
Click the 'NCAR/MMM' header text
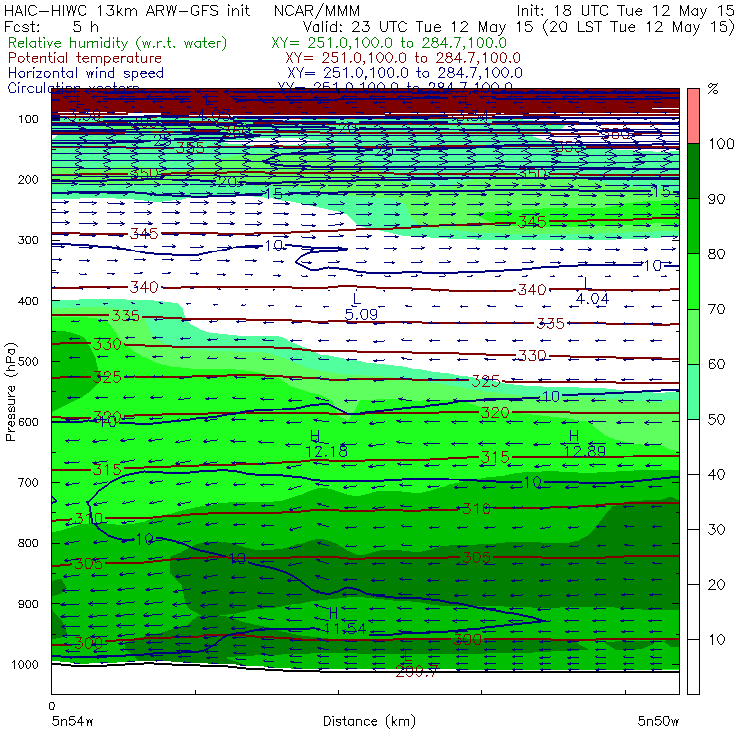pyautogui.click(x=317, y=10)
